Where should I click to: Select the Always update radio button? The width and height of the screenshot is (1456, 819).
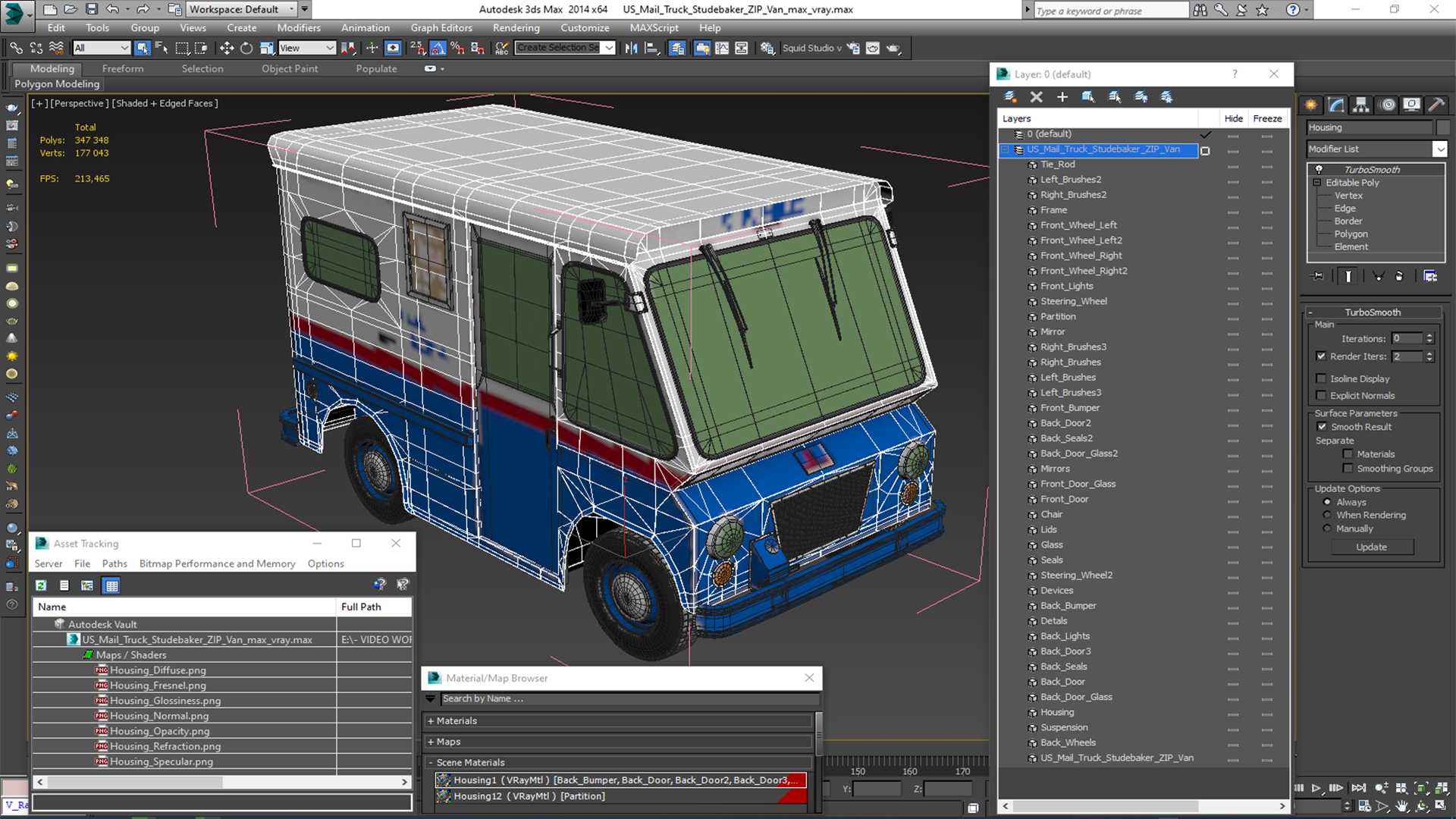click(1327, 502)
